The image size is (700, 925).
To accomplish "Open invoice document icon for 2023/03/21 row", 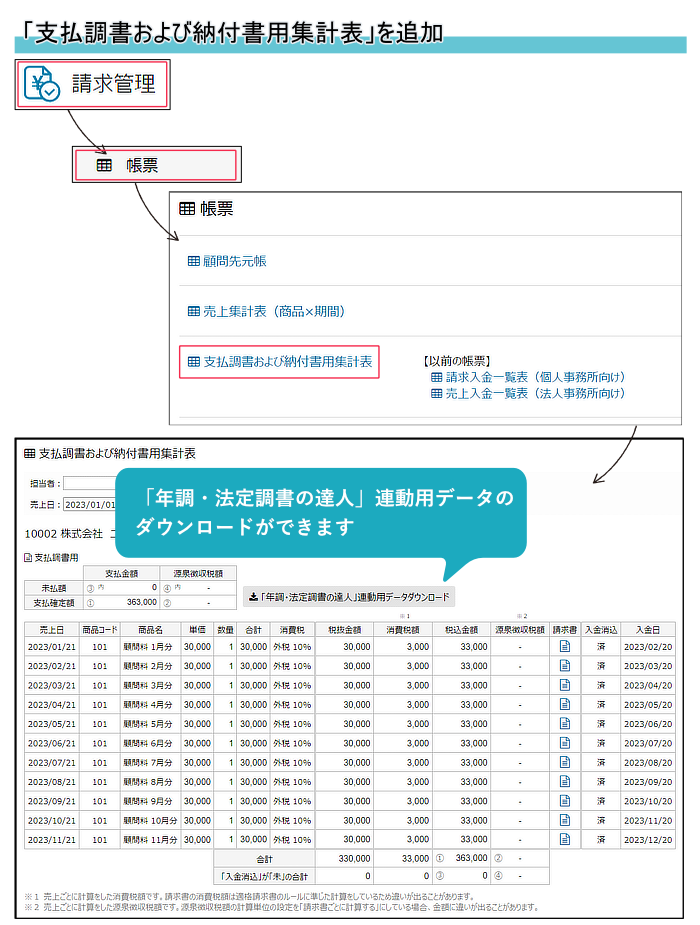I will point(564,685).
